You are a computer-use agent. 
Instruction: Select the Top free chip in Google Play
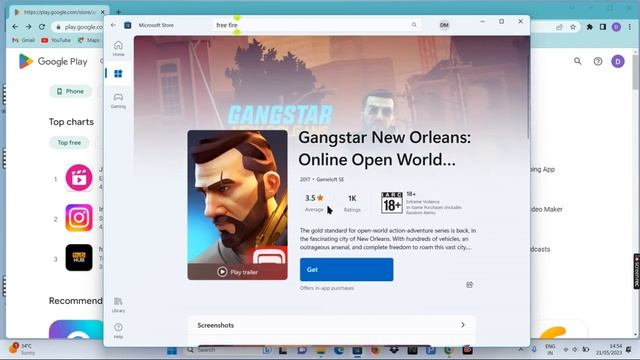[x=69, y=142]
